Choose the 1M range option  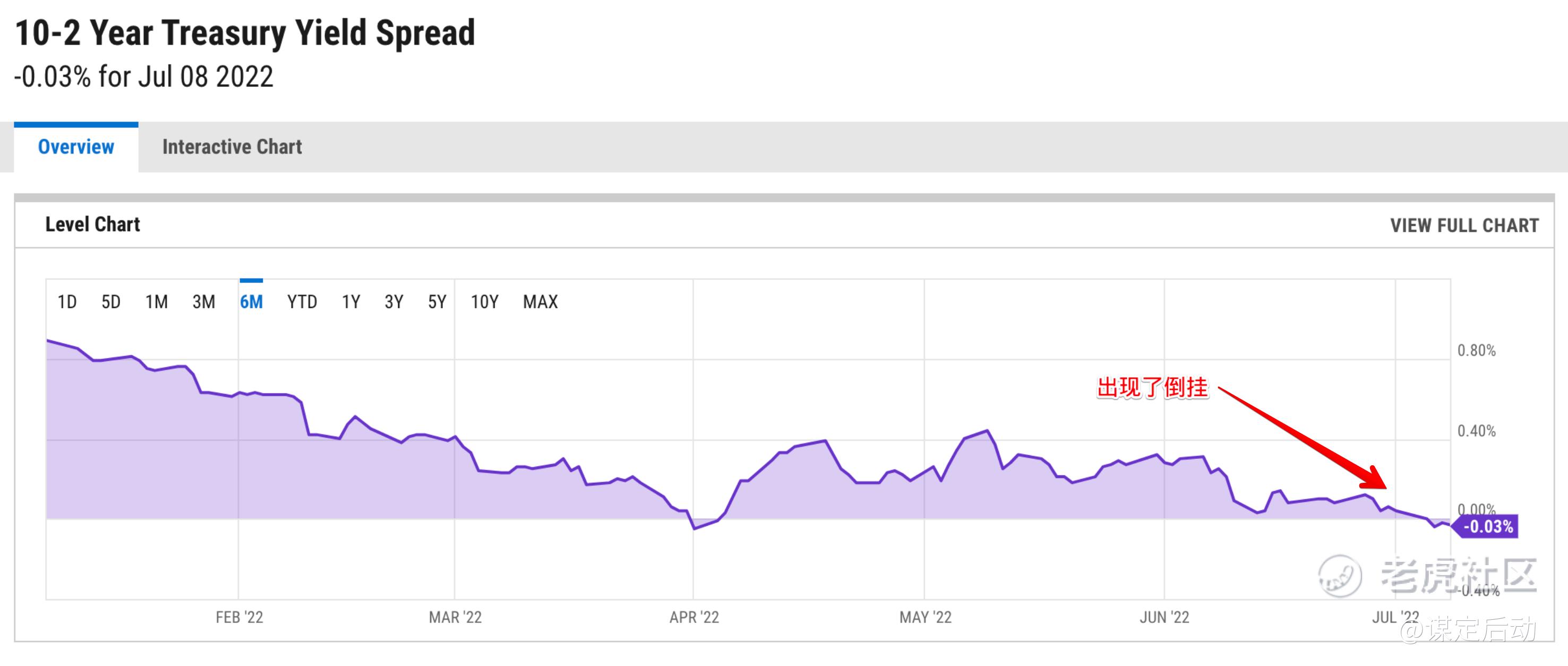(157, 301)
